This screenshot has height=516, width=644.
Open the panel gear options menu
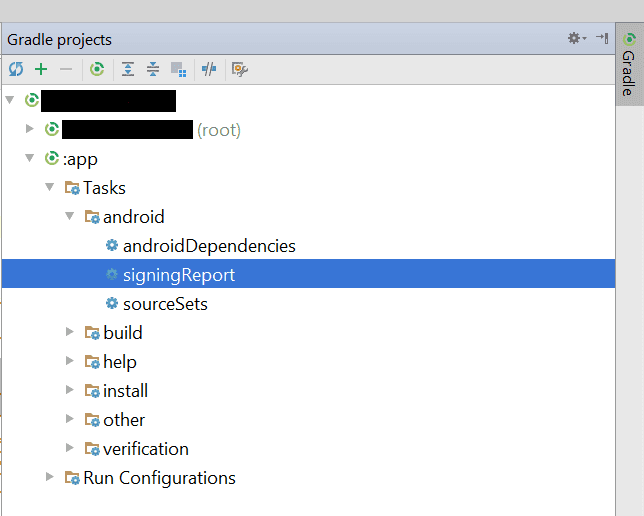(575, 38)
